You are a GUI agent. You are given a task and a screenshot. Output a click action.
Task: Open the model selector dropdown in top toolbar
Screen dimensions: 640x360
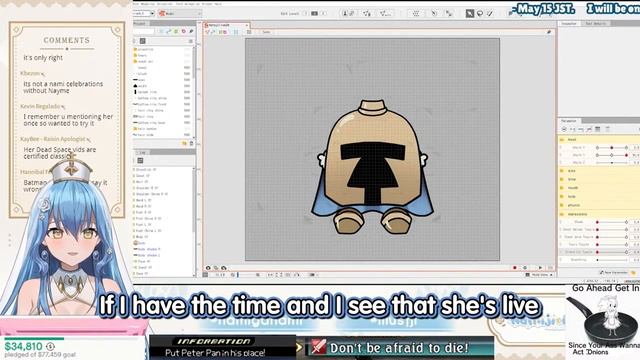coord(180,13)
